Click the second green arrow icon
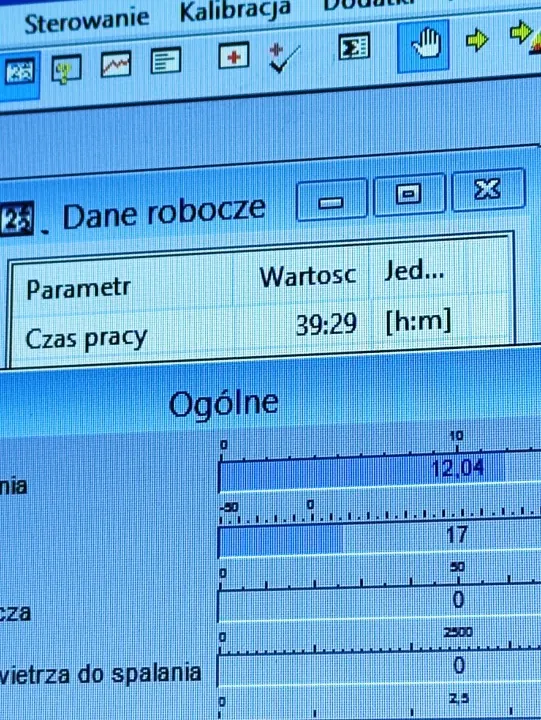The height and width of the screenshot is (720, 541). click(522, 32)
